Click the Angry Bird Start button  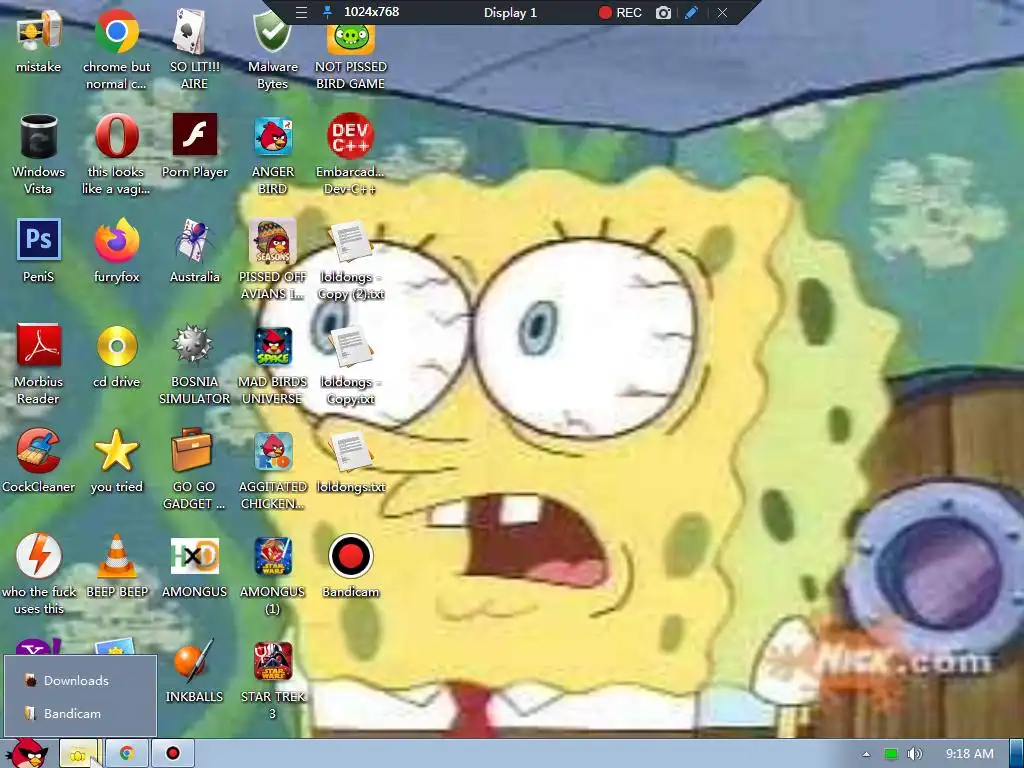pos(27,753)
